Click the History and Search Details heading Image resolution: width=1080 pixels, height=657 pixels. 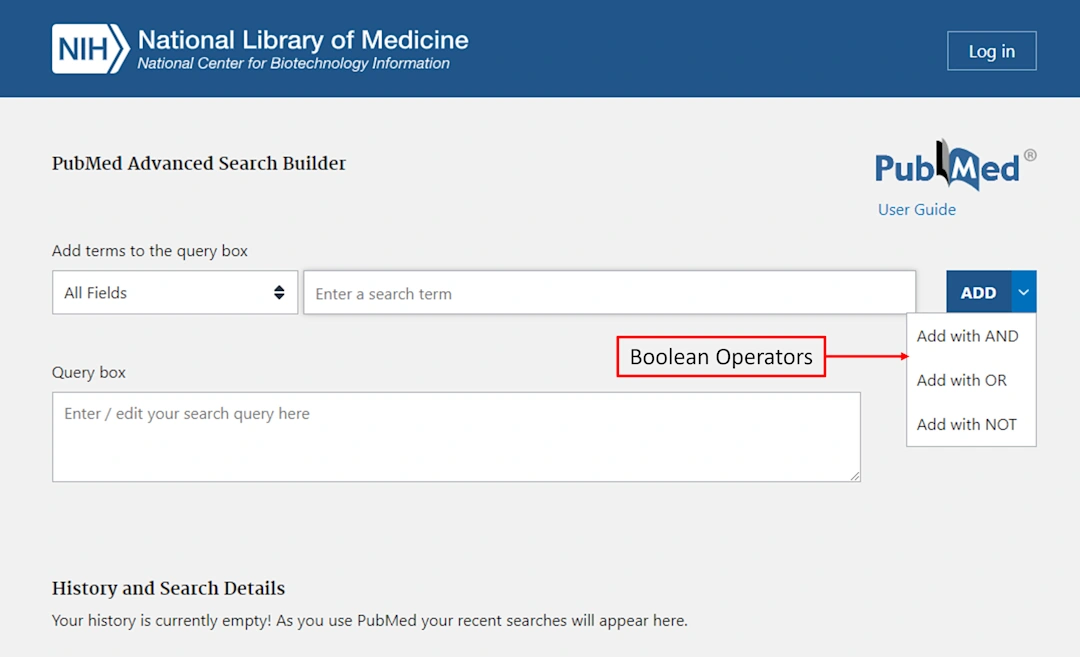[167, 588]
